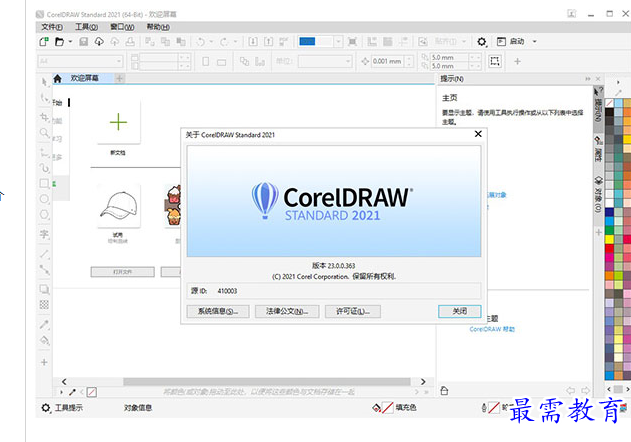Open the CorelDRAW 帮助 link
The height and width of the screenshot is (442, 631).
coord(492,329)
